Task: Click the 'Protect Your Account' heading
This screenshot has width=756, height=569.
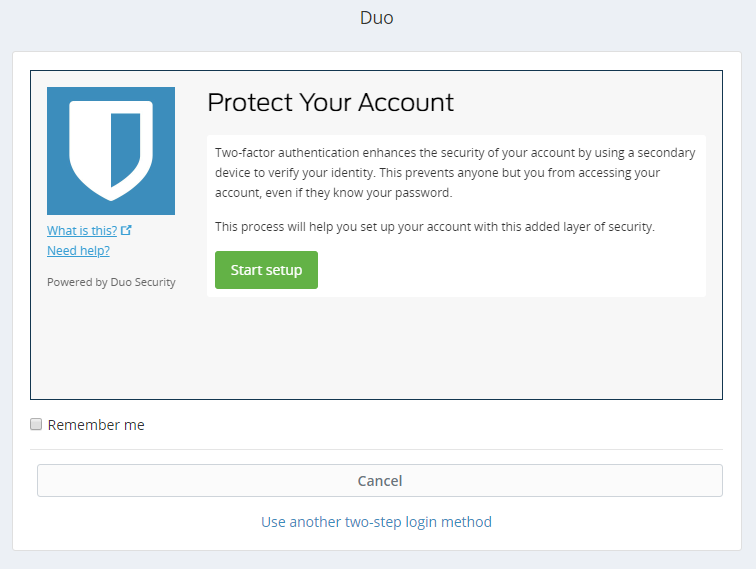Action: (331, 102)
